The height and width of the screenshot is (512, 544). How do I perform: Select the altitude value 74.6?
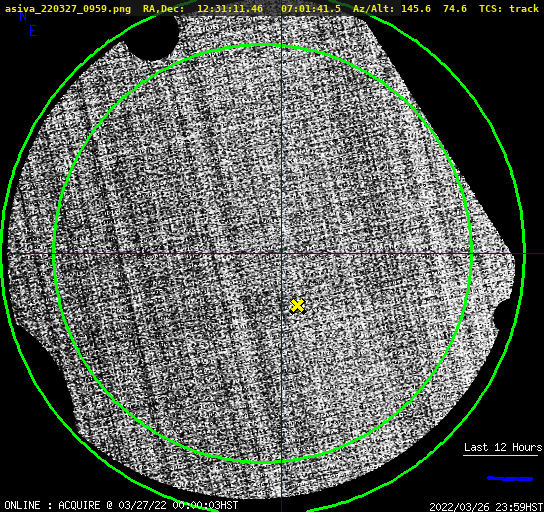click(x=455, y=9)
